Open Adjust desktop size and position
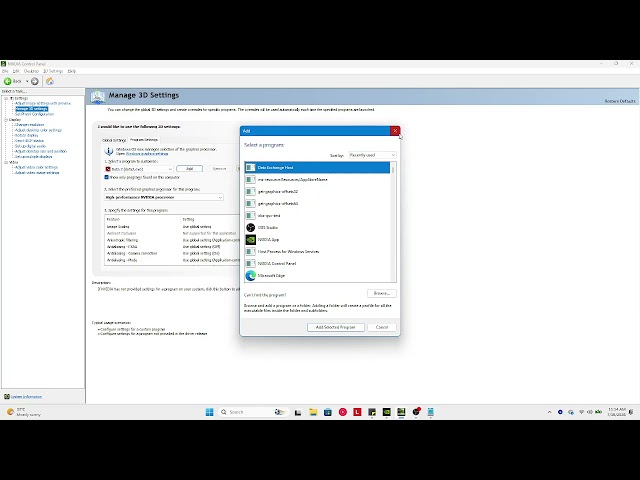The height and width of the screenshot is (480, 640). [x=41, y=151]
